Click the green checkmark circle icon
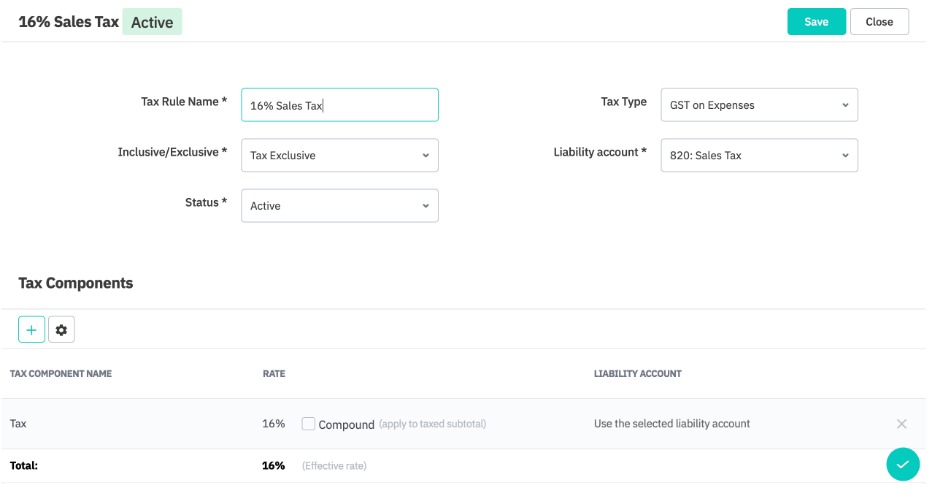 (x=902, y=464)
